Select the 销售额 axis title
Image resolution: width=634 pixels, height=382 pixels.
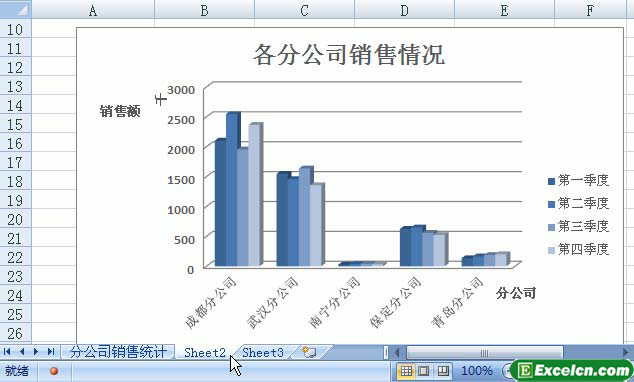pyautogui.click(x=120, y=110)
